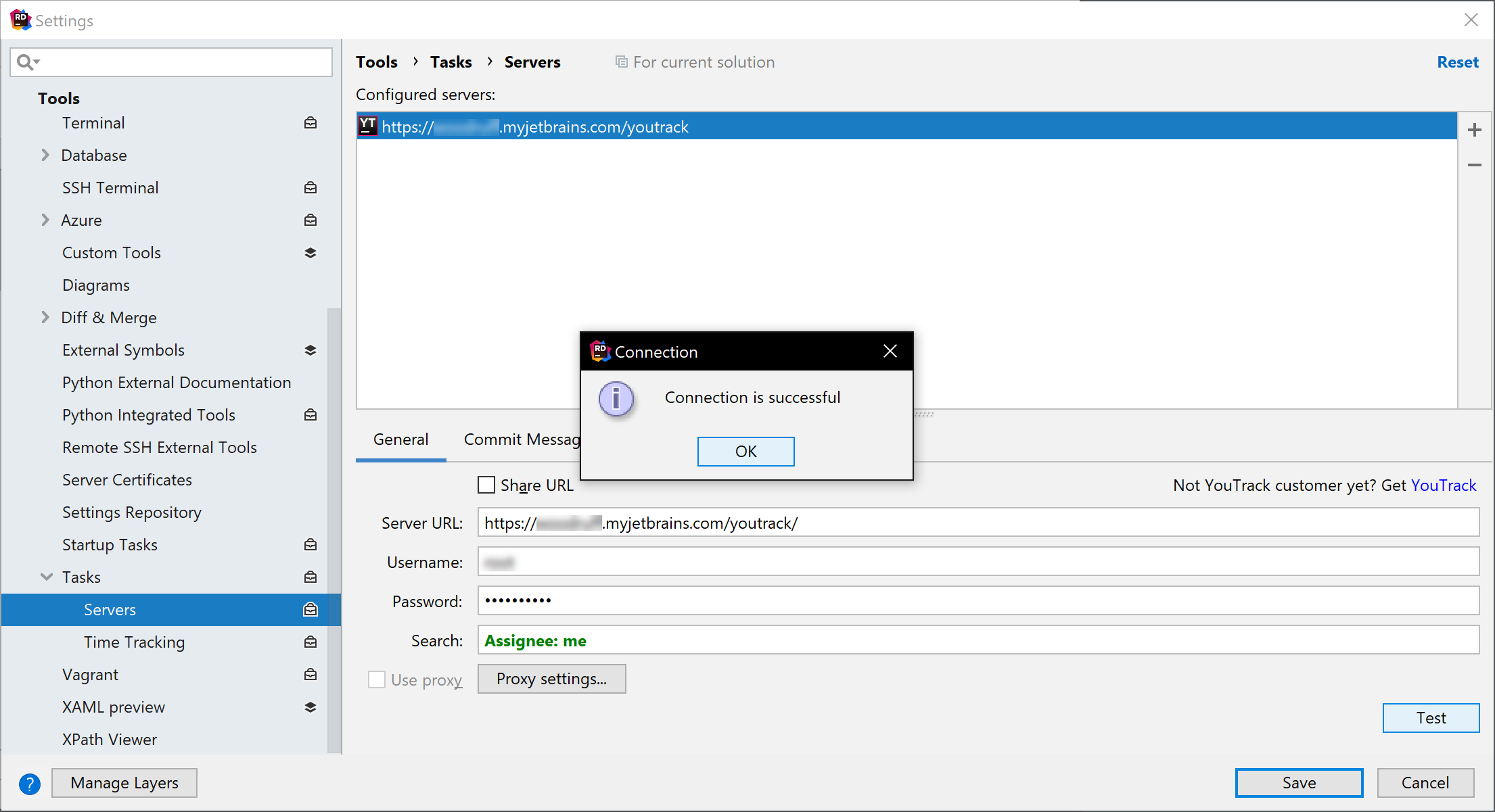Click the YouTrack icon on configured server row
The width and height of the screenshot is (1495, 812).
click(368, 126)
